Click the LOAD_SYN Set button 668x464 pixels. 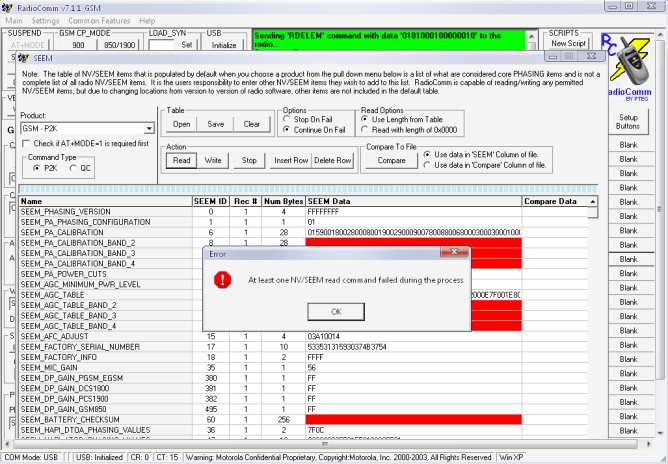(x=187, y=45)
